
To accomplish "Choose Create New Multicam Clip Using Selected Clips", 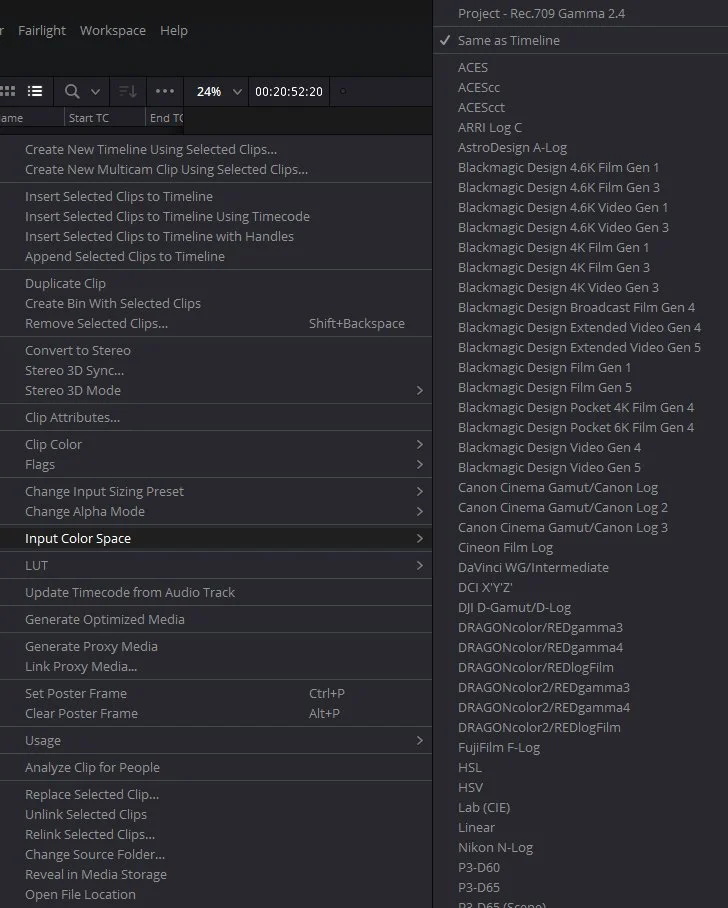I will click(x=166, y=170).
